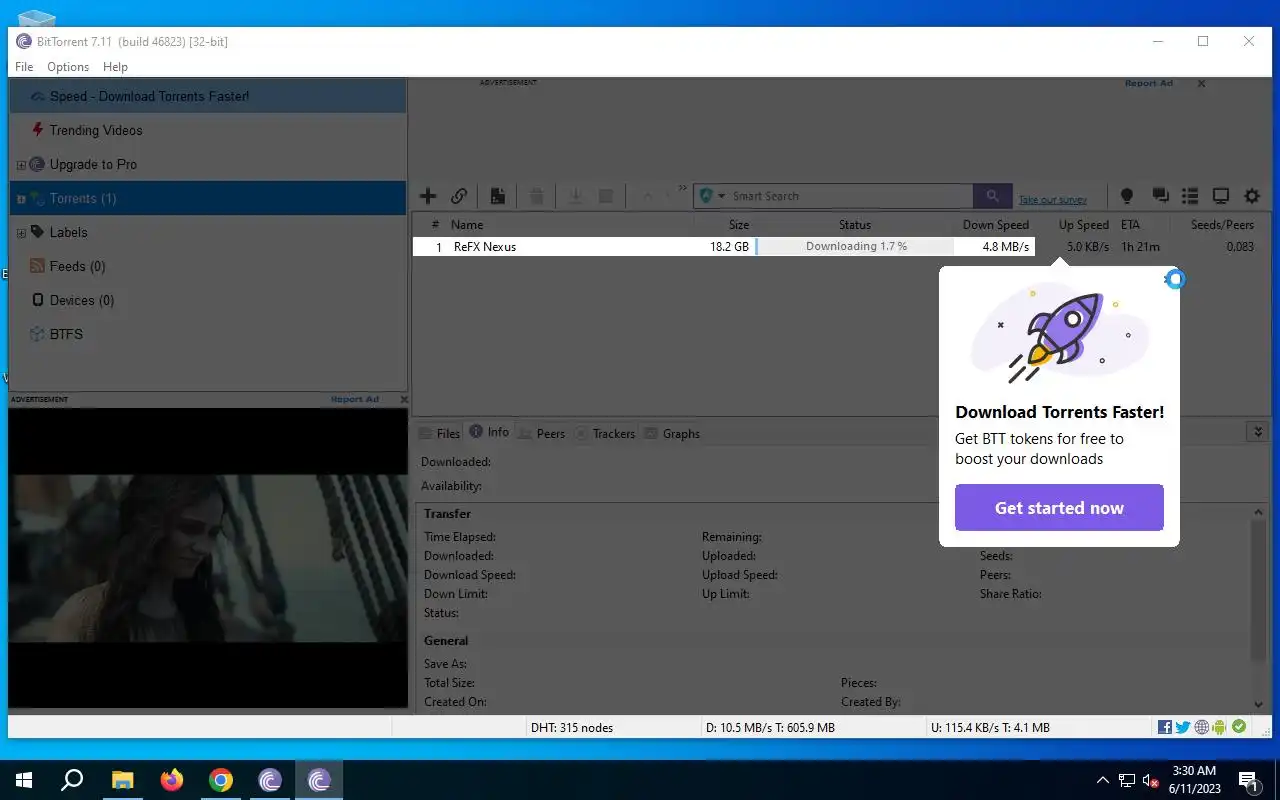This screenshot has width=1280, height=800.
Task: Switch to the Files tab
Action: point(439,433)
